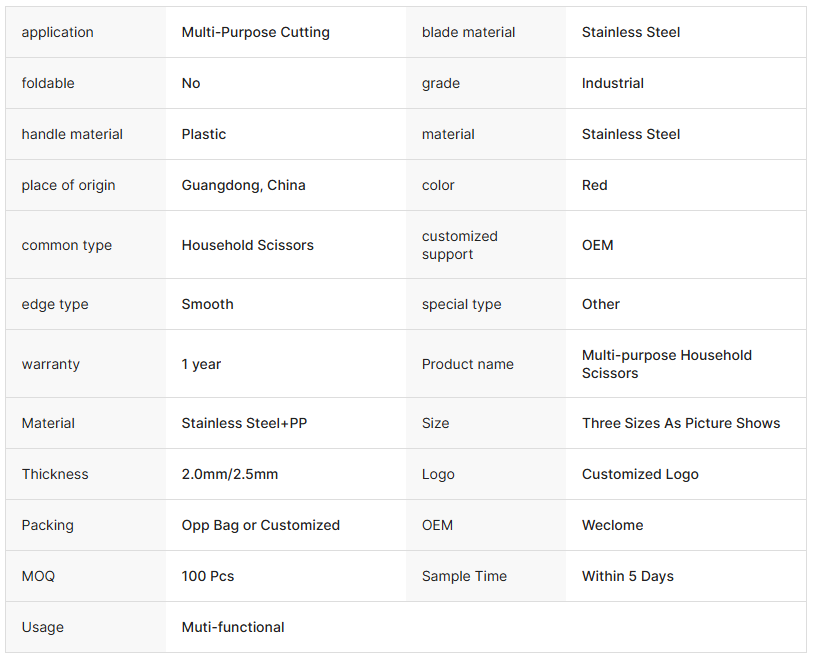Click the 'Opp Bag or Customized' packing value
This screenshot has width=815, height=657.
[x=260, y=525]
